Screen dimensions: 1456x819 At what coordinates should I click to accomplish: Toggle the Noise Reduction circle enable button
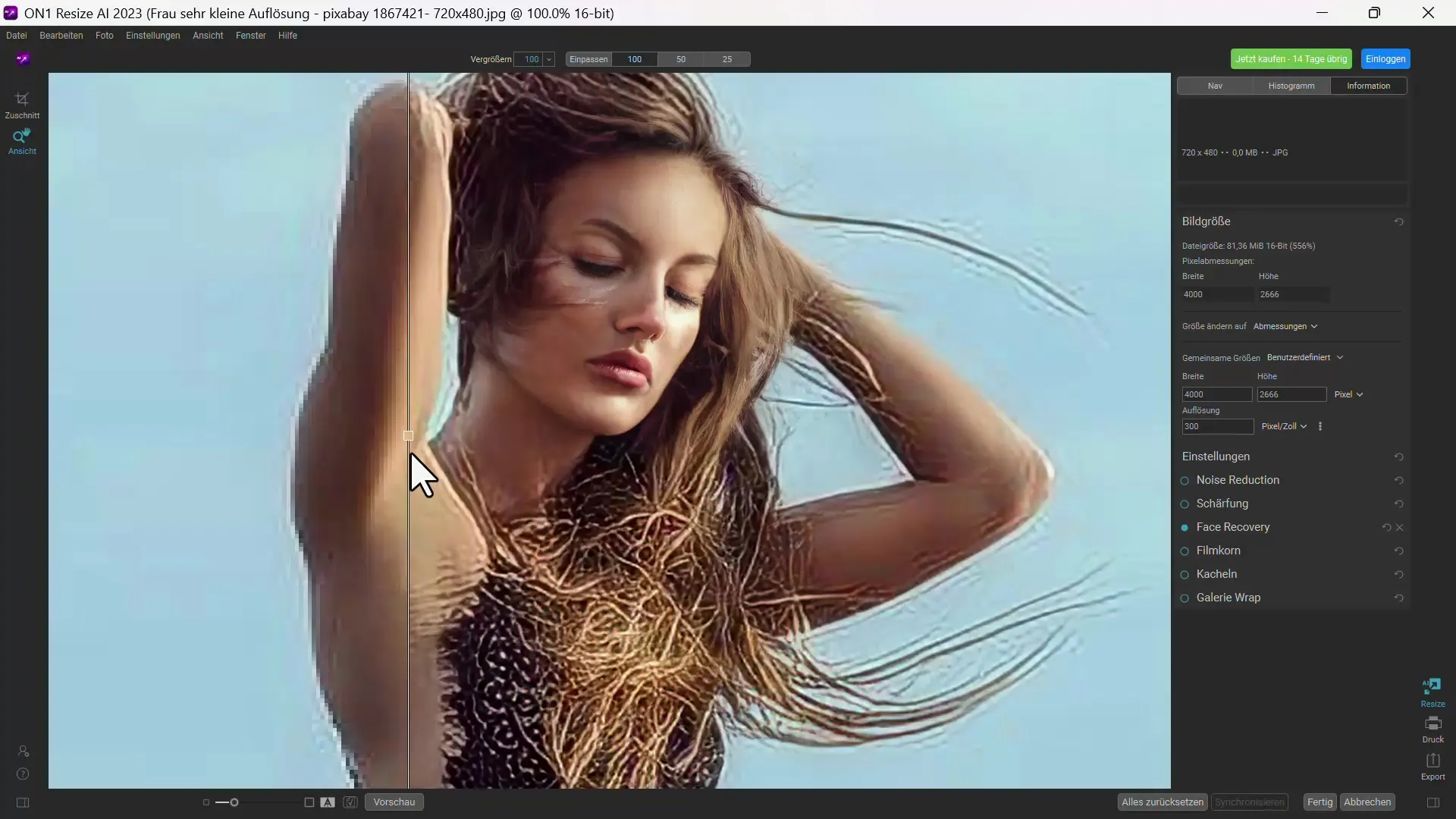1185,480
